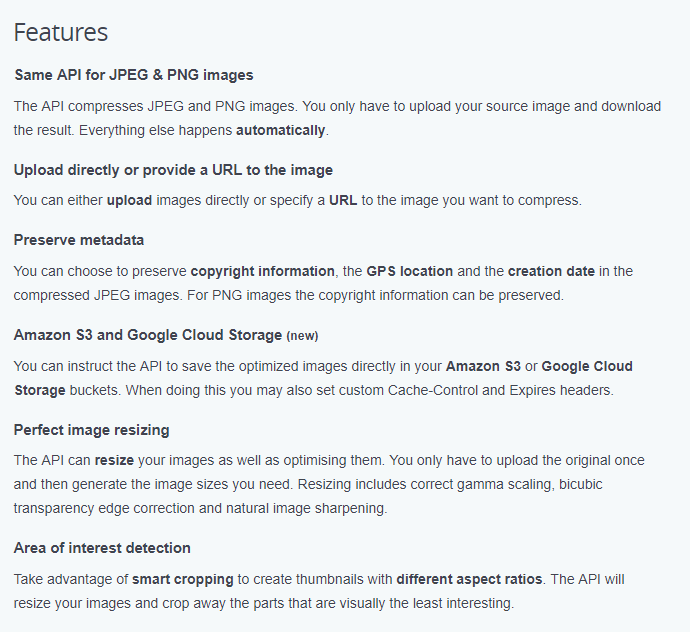Click the bold 'copyright information' text
Viewport: 690px width, 632px height.
262,272
